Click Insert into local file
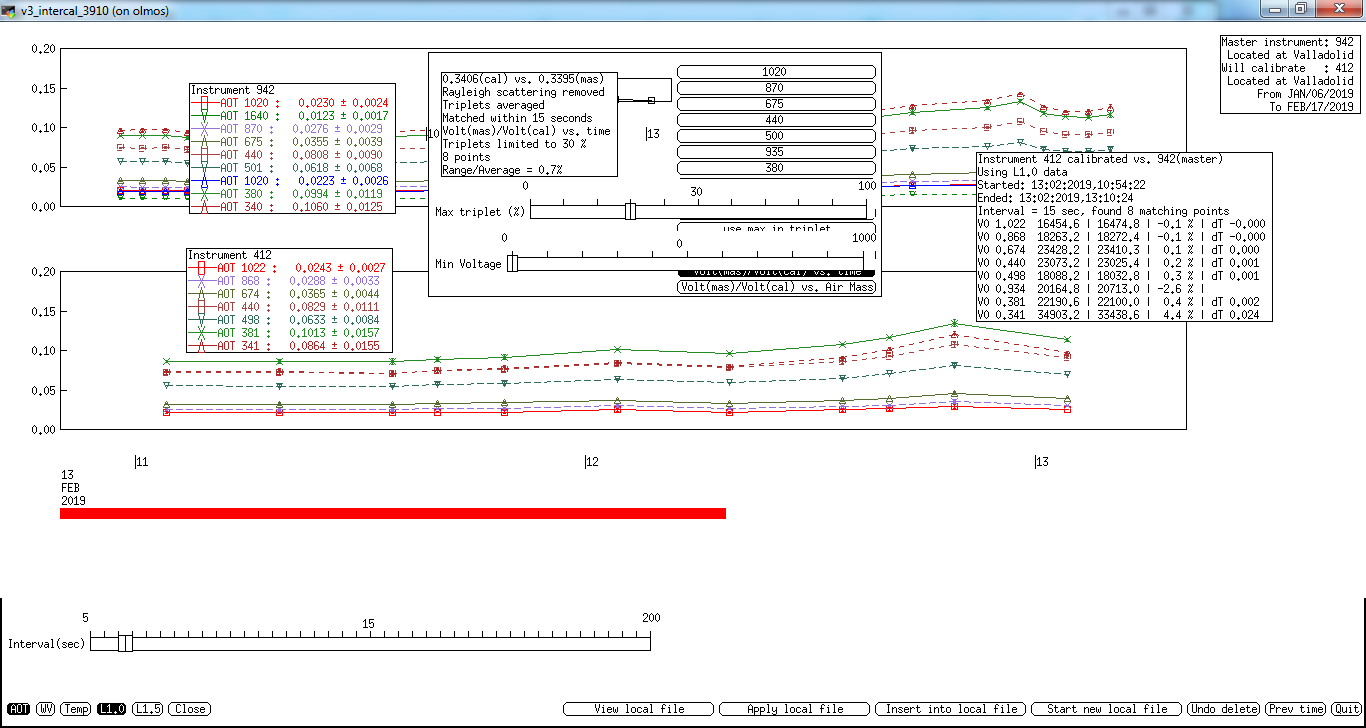This screenshot has width=1366, height=728. [x=951, y=709]
